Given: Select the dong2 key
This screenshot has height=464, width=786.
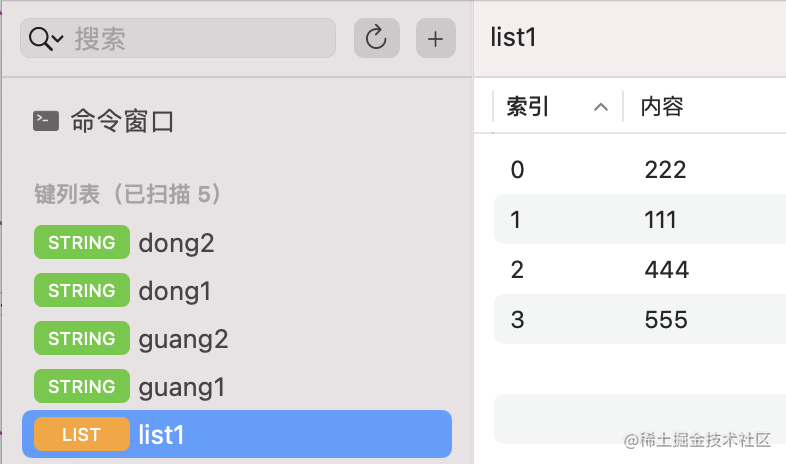Looking at the screenshot, I should (177, 243).
